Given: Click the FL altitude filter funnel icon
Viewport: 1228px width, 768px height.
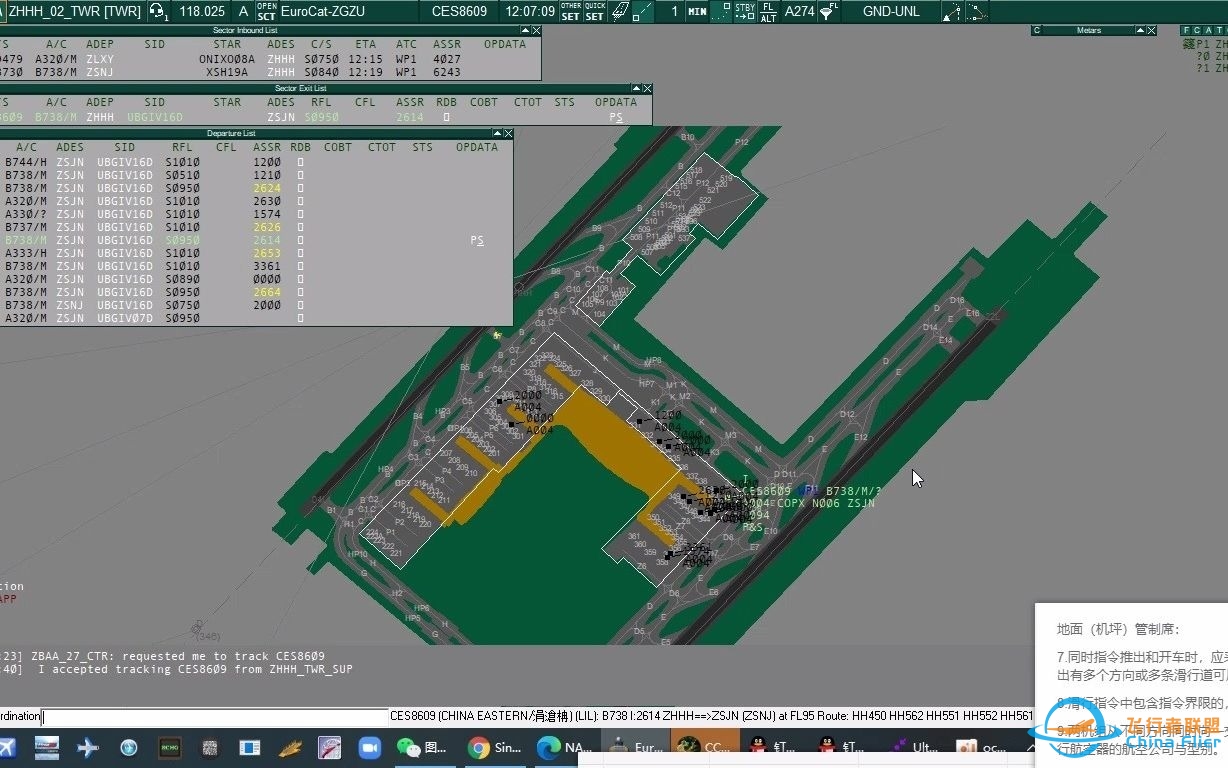Looking at the screenshot, I should tap(828, 12).
